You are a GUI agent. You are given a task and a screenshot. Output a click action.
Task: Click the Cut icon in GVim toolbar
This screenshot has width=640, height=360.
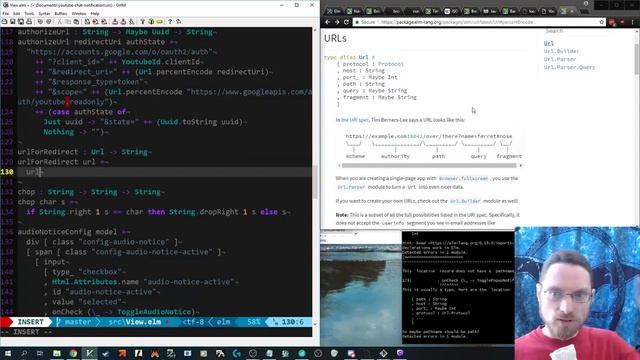(60, 21)
